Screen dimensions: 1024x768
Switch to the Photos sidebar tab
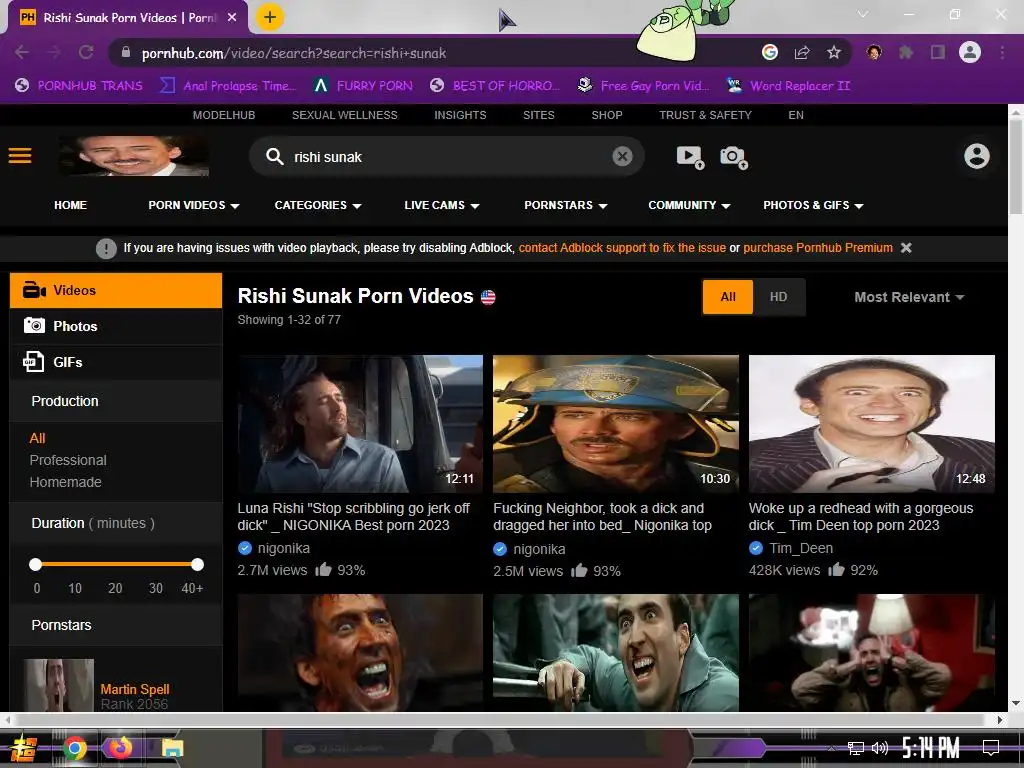pos(116,327)
